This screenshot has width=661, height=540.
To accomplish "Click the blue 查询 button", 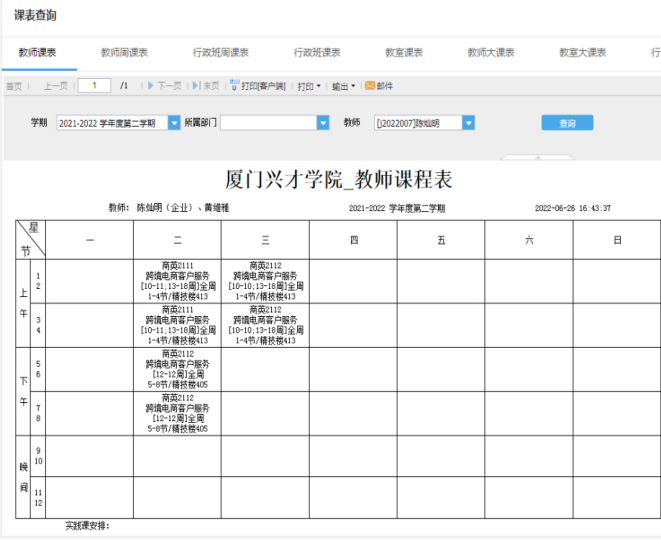I will point(567,123).
